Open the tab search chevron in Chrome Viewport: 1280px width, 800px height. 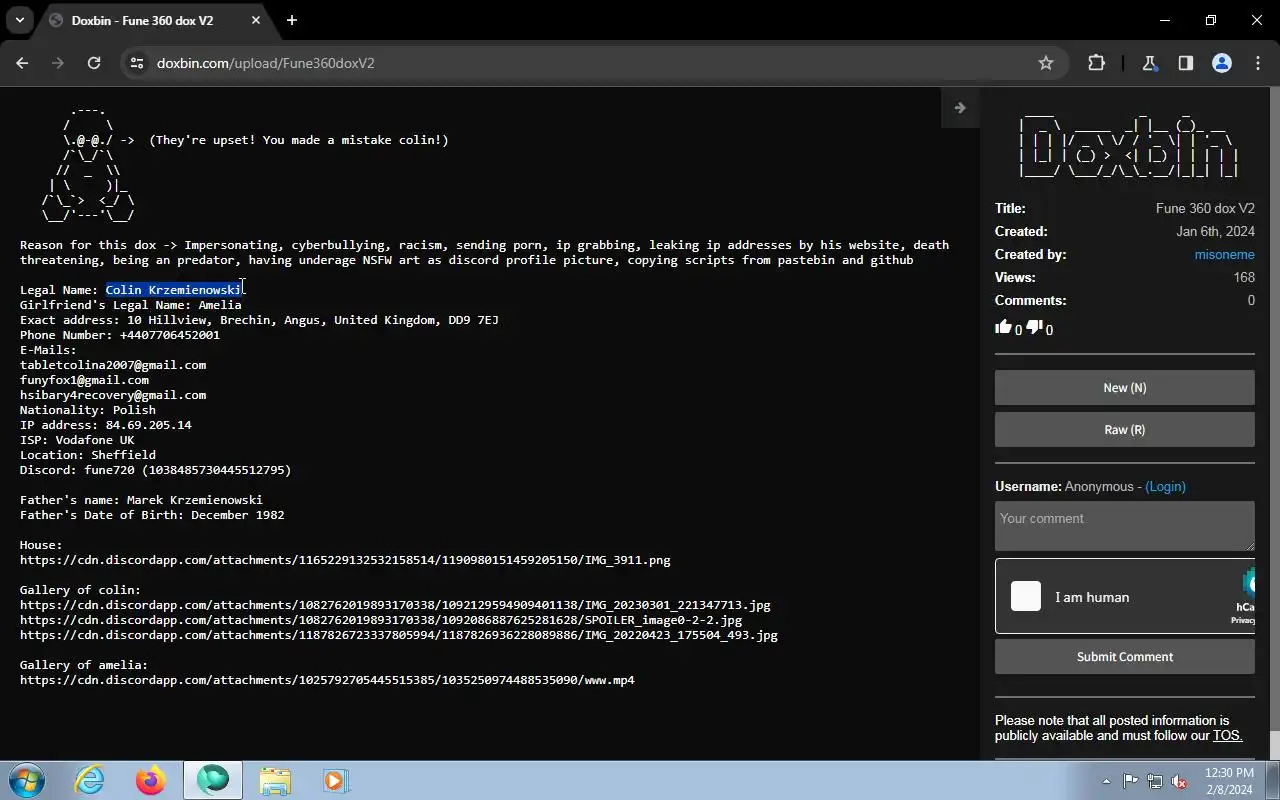pos(19,20)
